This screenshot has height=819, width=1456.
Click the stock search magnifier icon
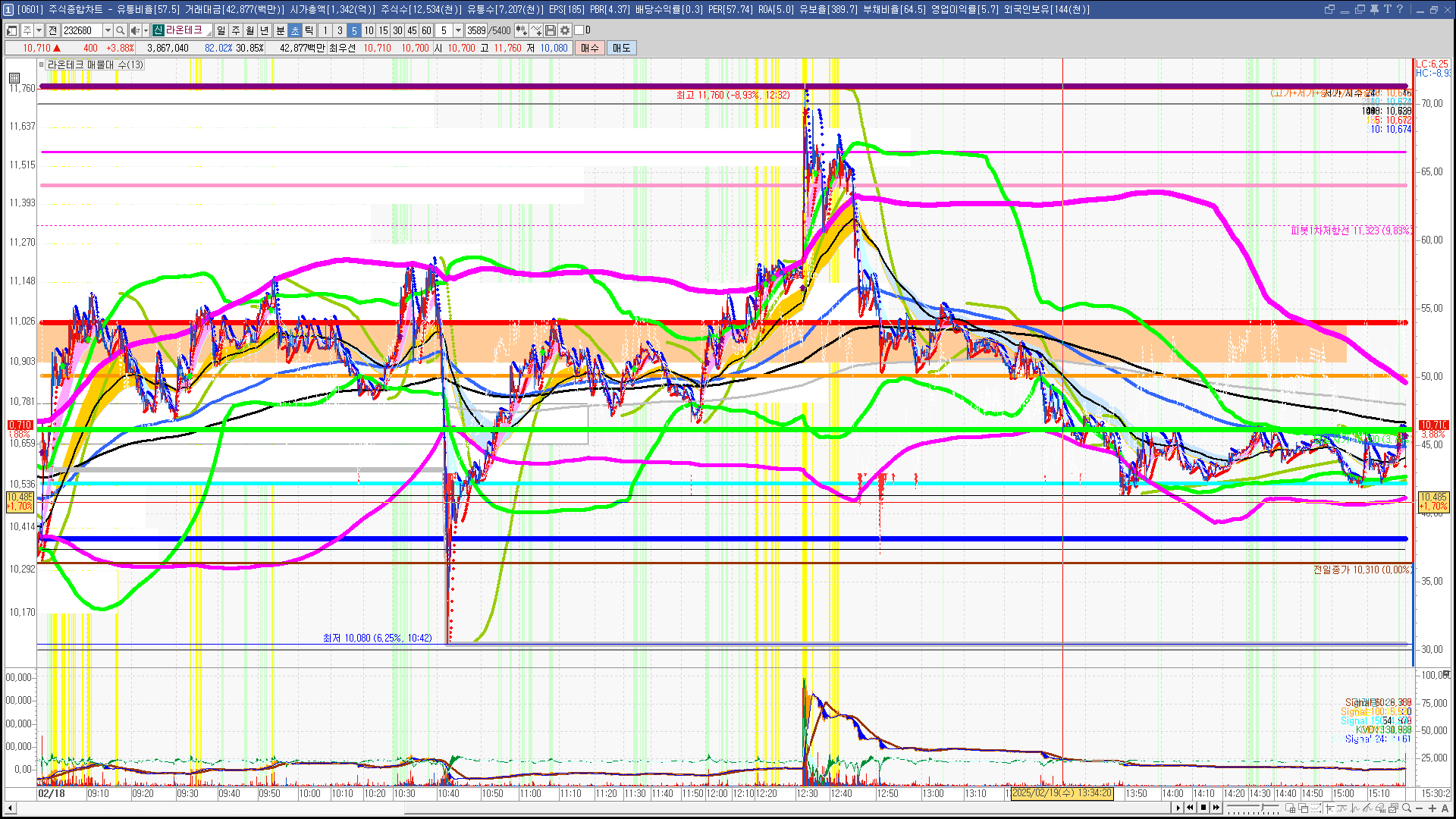click(x=120, y=30)
